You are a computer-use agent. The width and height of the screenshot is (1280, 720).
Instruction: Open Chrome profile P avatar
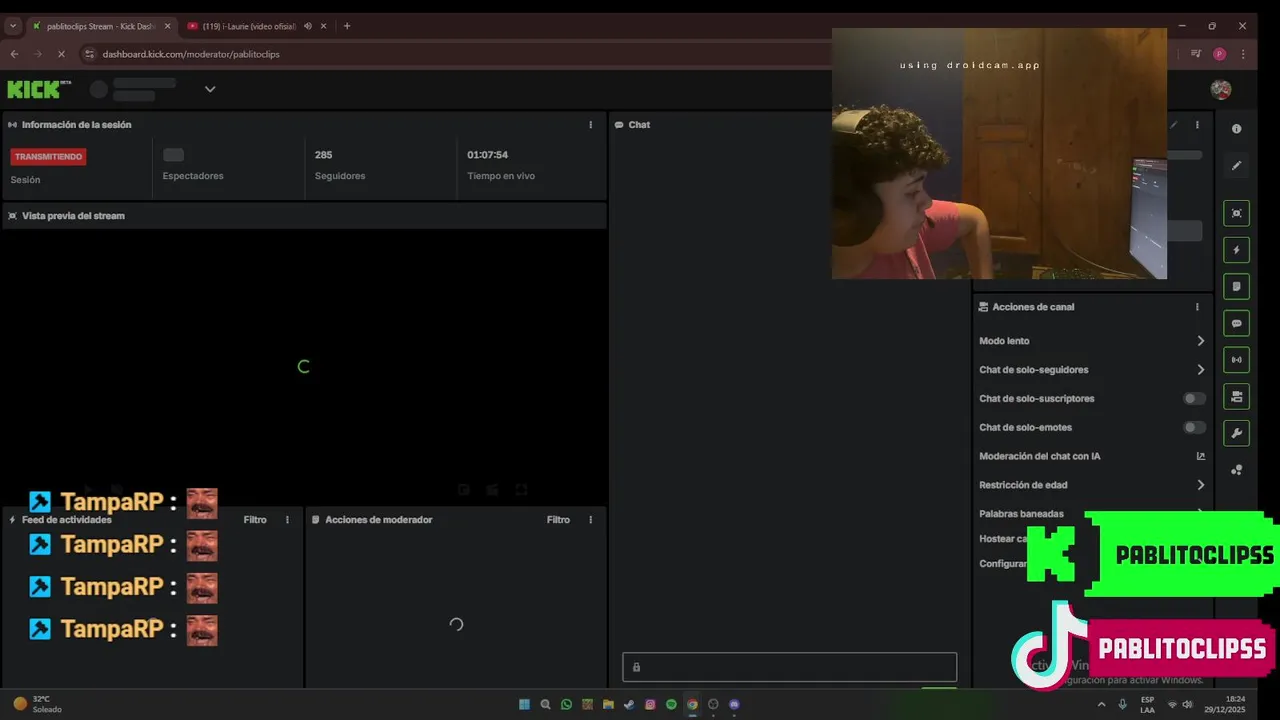[x=1220, y=54]
